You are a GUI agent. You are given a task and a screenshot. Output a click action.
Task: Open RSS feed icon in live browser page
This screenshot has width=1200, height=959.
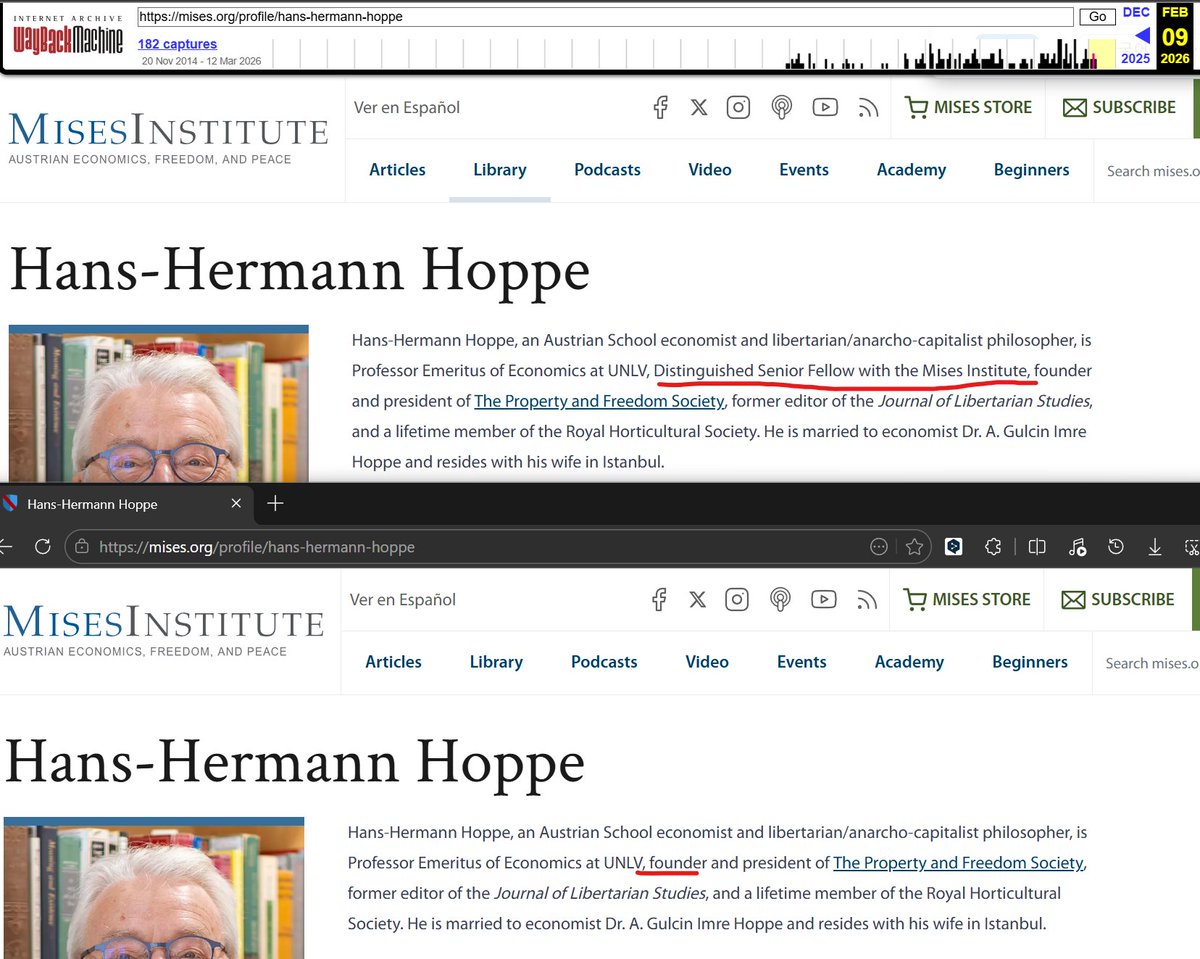(867, 600)
